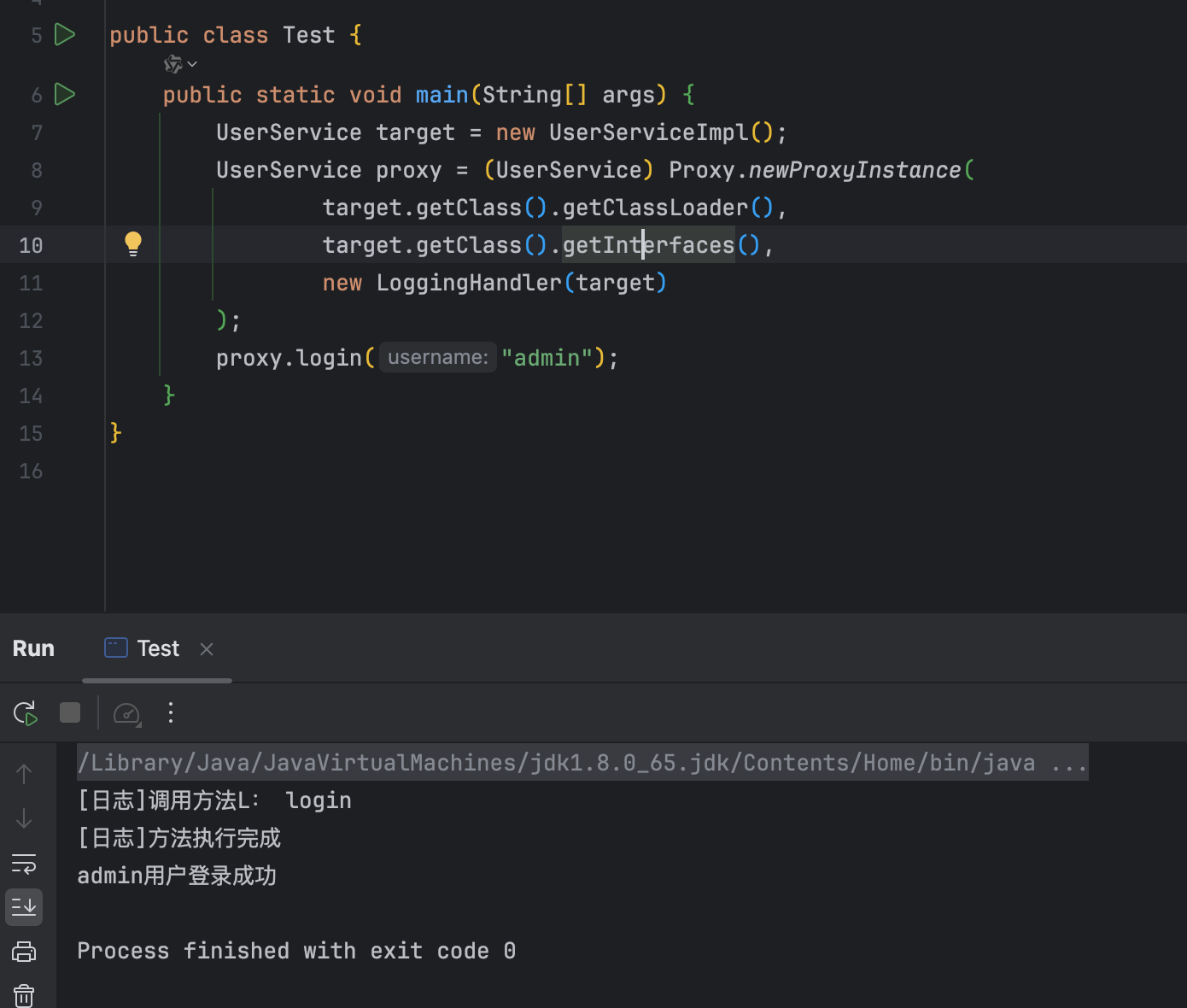Click line number 10 in gutter

coord(31,246)
